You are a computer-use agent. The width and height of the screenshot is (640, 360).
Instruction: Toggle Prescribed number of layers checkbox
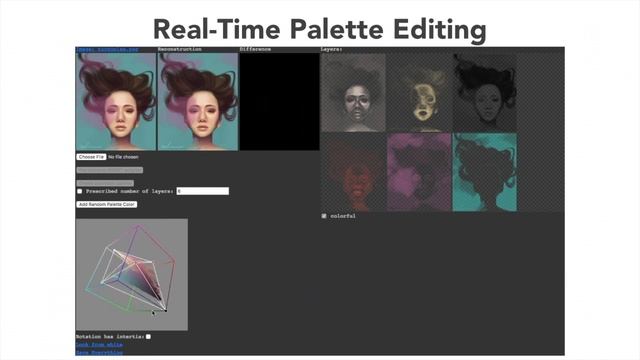tap(80, 191)
